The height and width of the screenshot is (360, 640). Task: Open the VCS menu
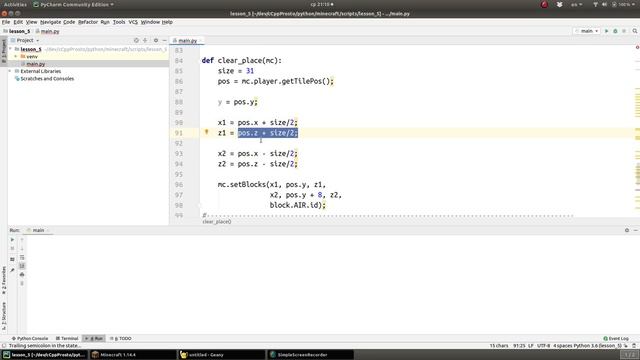click(x=133, y=22)
